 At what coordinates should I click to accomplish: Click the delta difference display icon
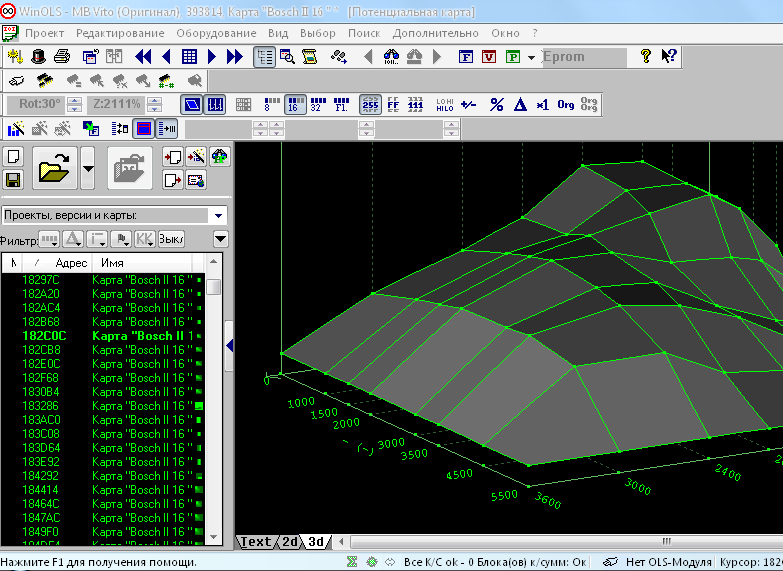click(x=520, y=104)
